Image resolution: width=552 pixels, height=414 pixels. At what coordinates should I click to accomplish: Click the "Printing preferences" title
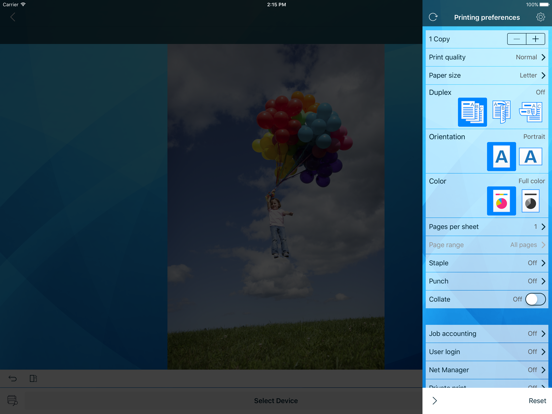click(x=487, y=17)
